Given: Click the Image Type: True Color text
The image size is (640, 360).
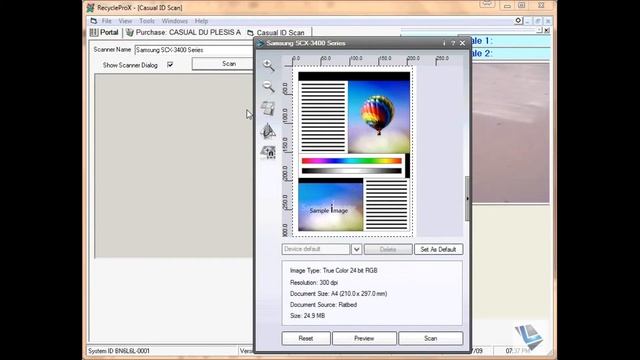Looking at the screenshot, I should [x=333, y=271].
